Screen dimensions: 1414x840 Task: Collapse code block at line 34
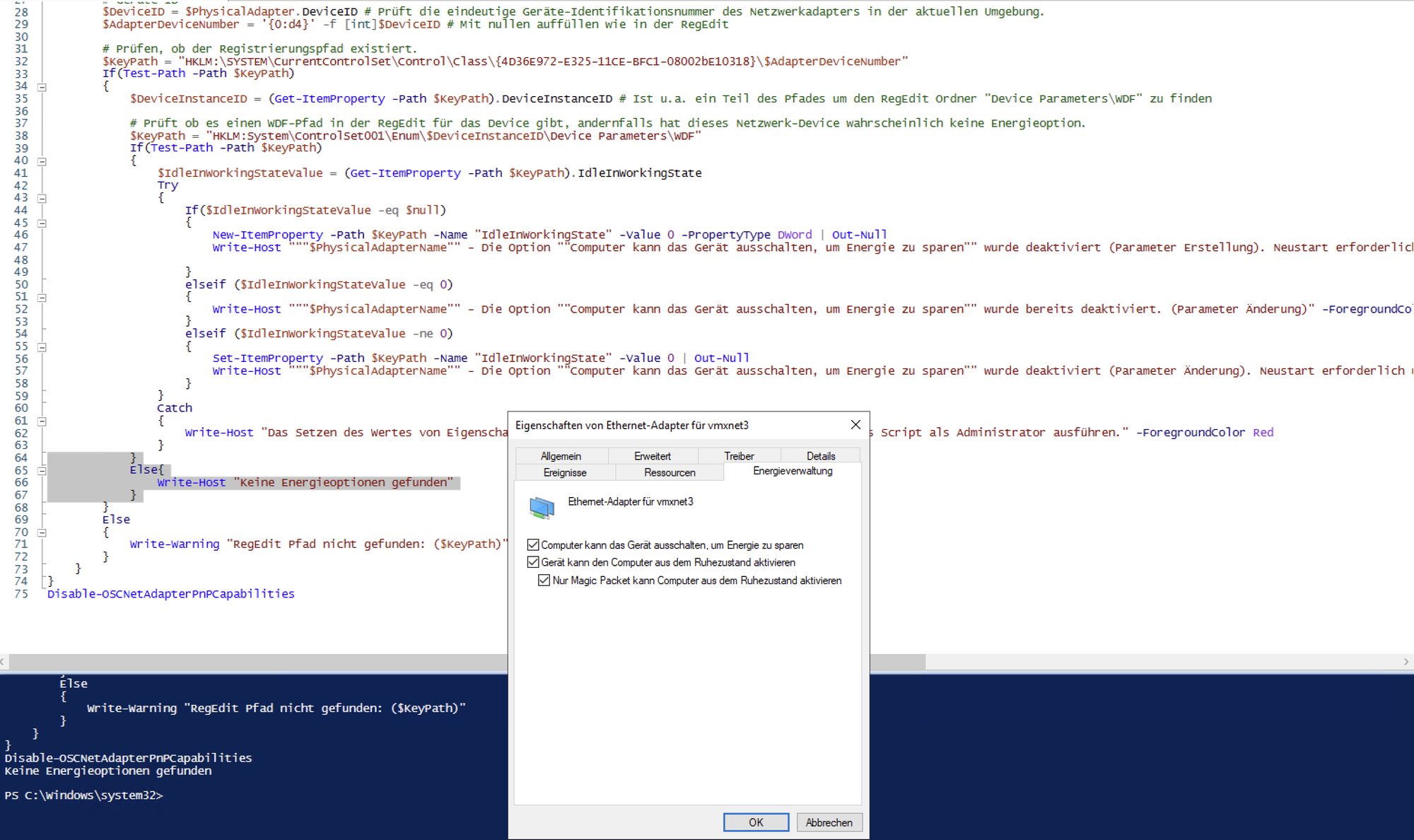pyautogui.click(x=42, y=88)
